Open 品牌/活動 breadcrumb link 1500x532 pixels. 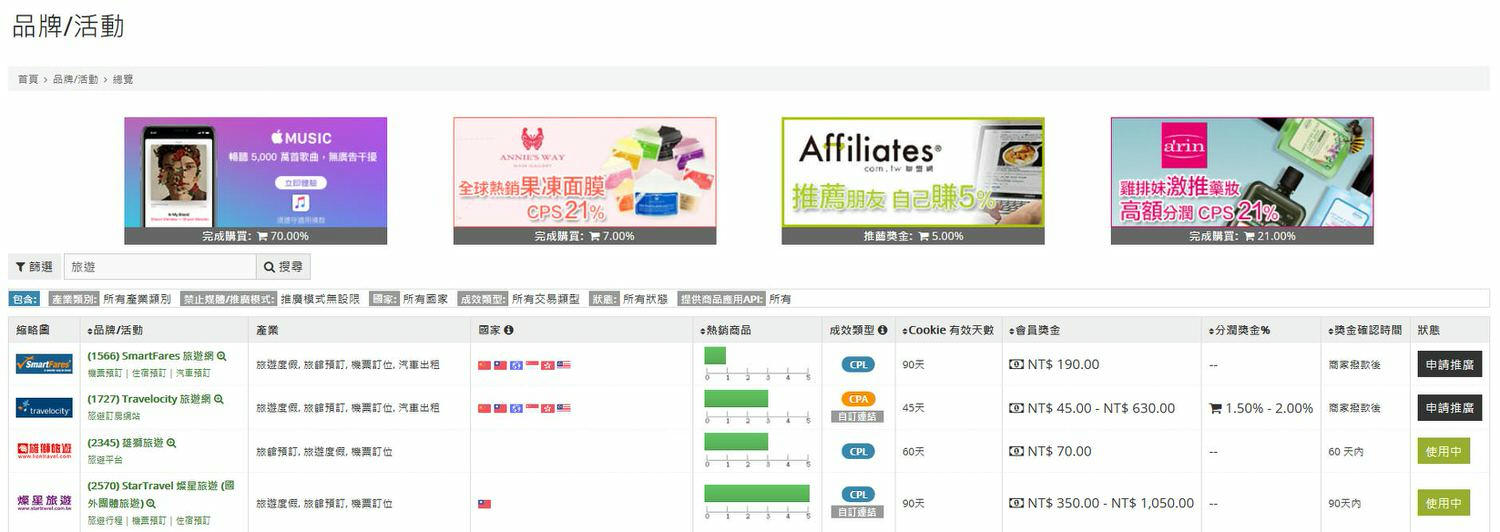coord(75,79)
